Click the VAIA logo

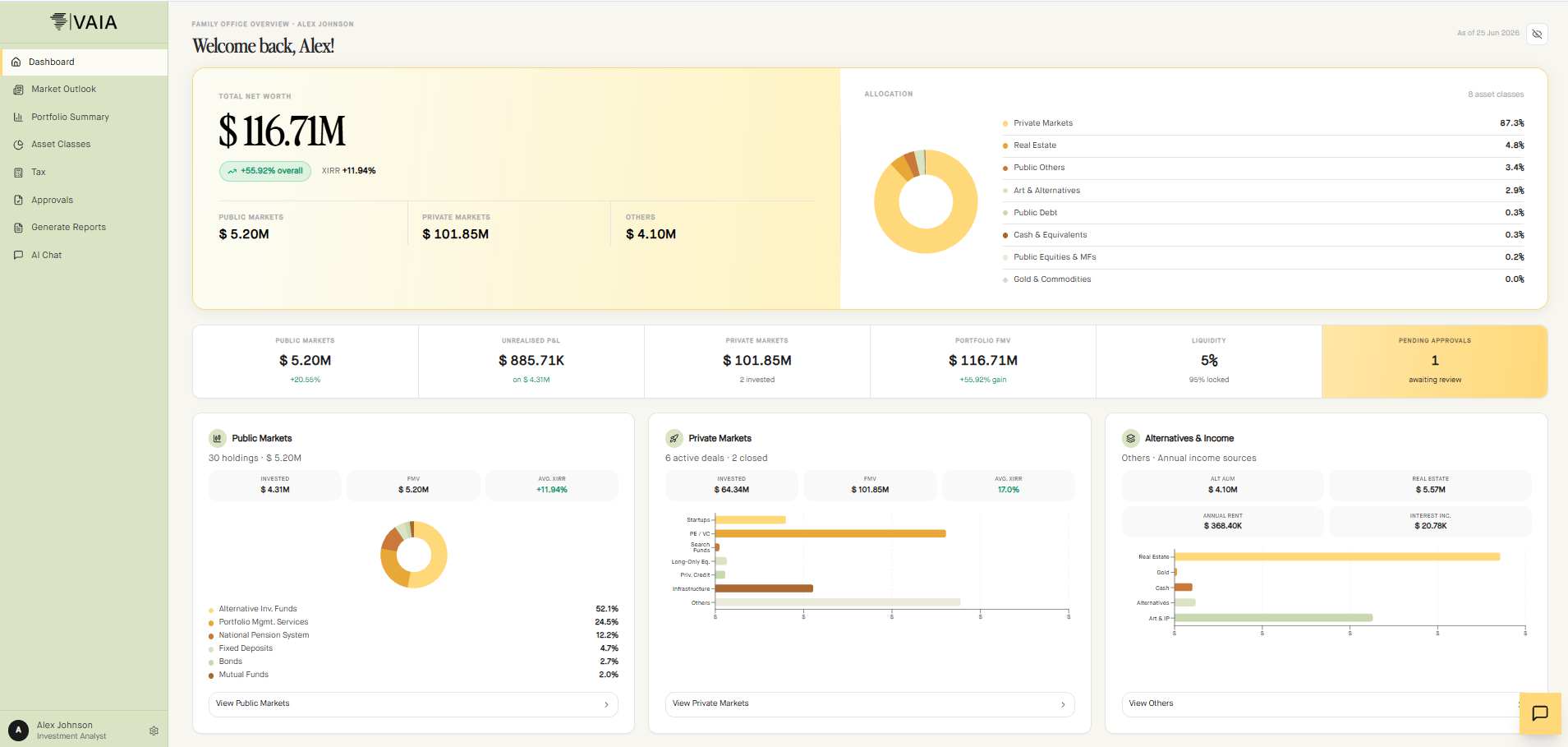(x=84, y=21)
